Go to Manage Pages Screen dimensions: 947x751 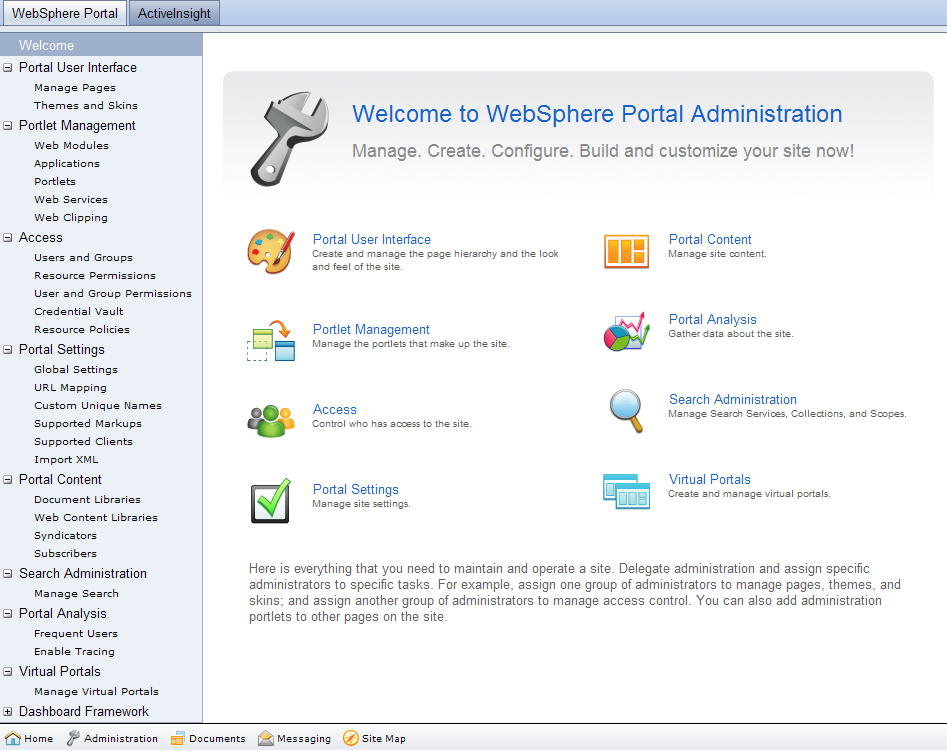[75, 88]
